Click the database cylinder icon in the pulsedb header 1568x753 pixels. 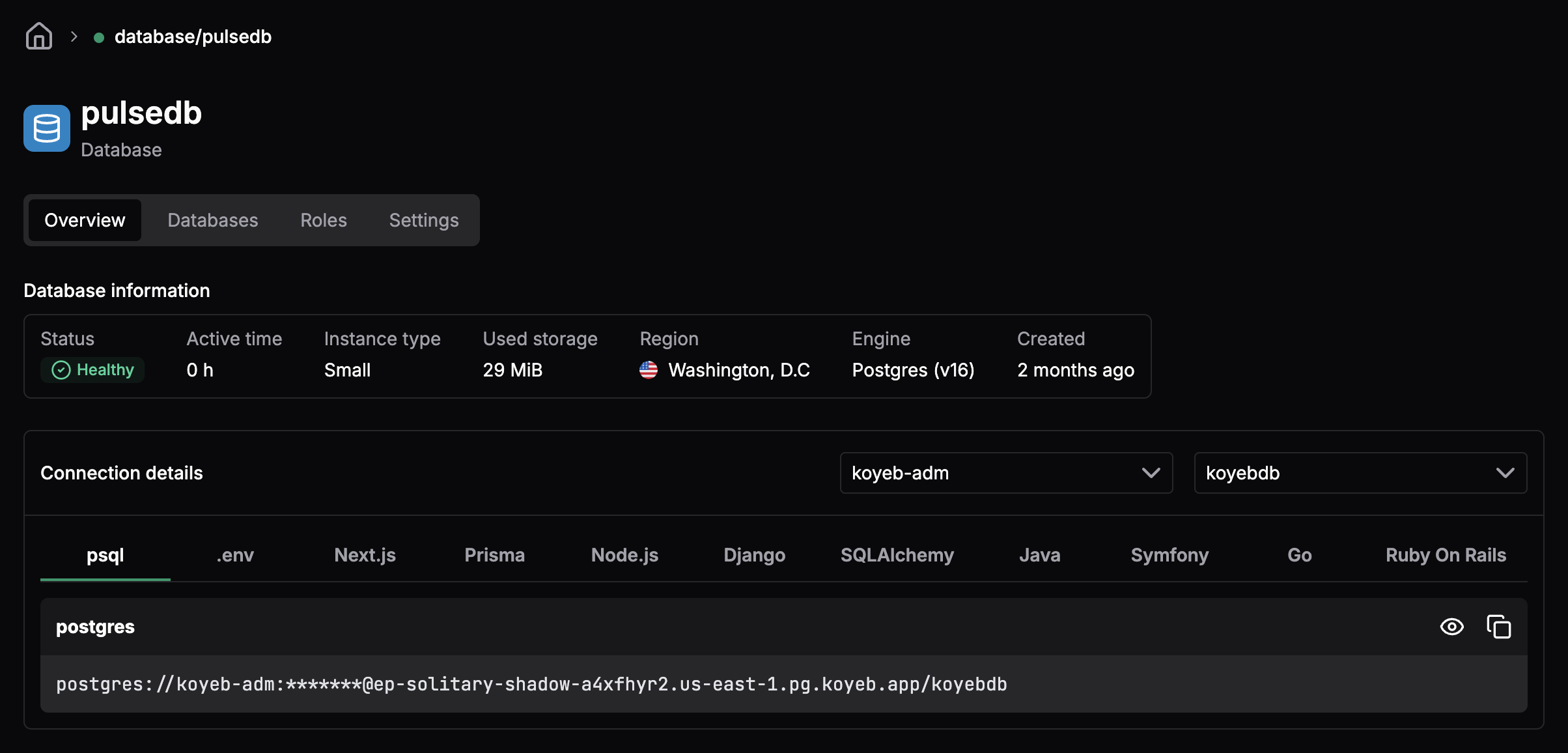tap(46, 128)
